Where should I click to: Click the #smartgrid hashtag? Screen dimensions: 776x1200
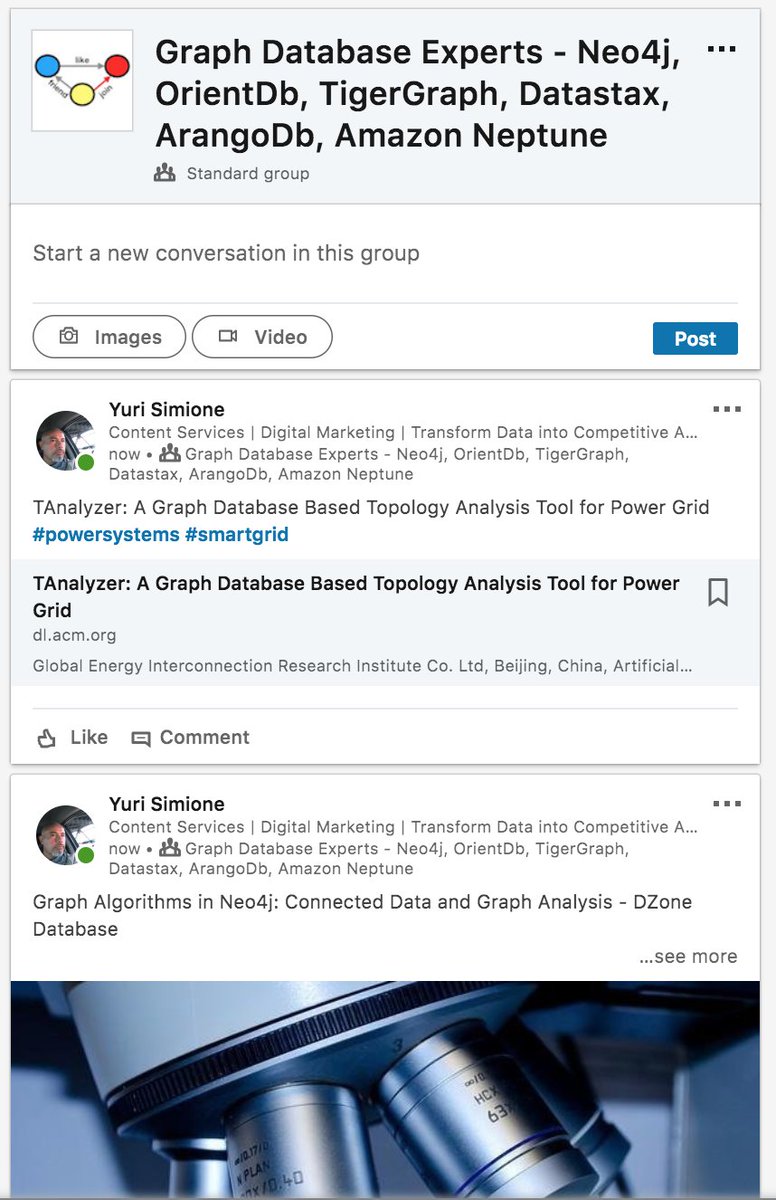(237, 534)
